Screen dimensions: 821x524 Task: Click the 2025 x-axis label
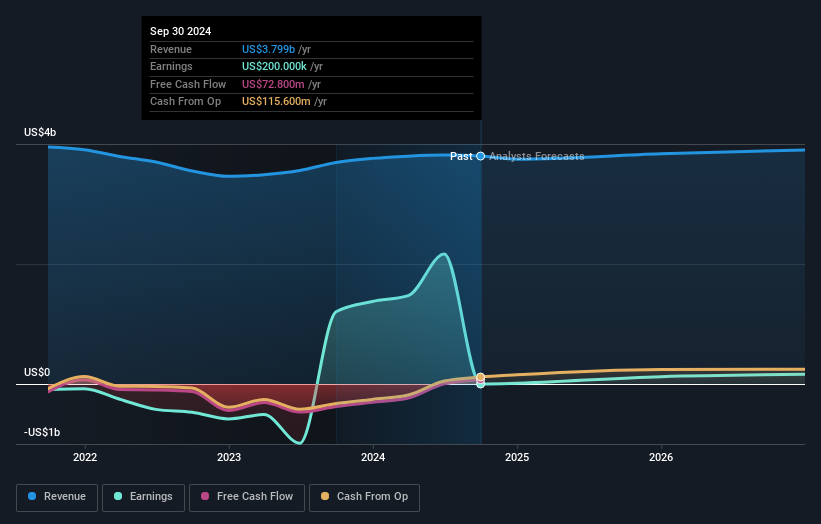517,457
